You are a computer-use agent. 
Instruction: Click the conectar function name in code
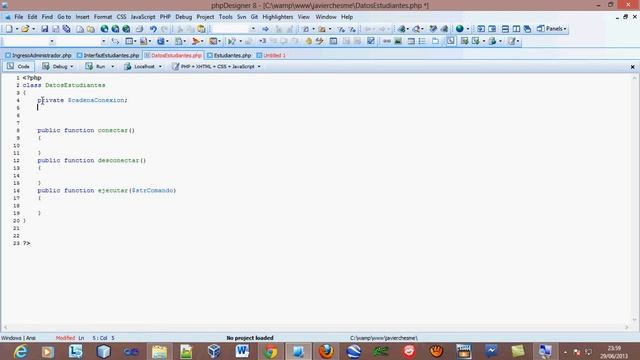tap(113, 130)
